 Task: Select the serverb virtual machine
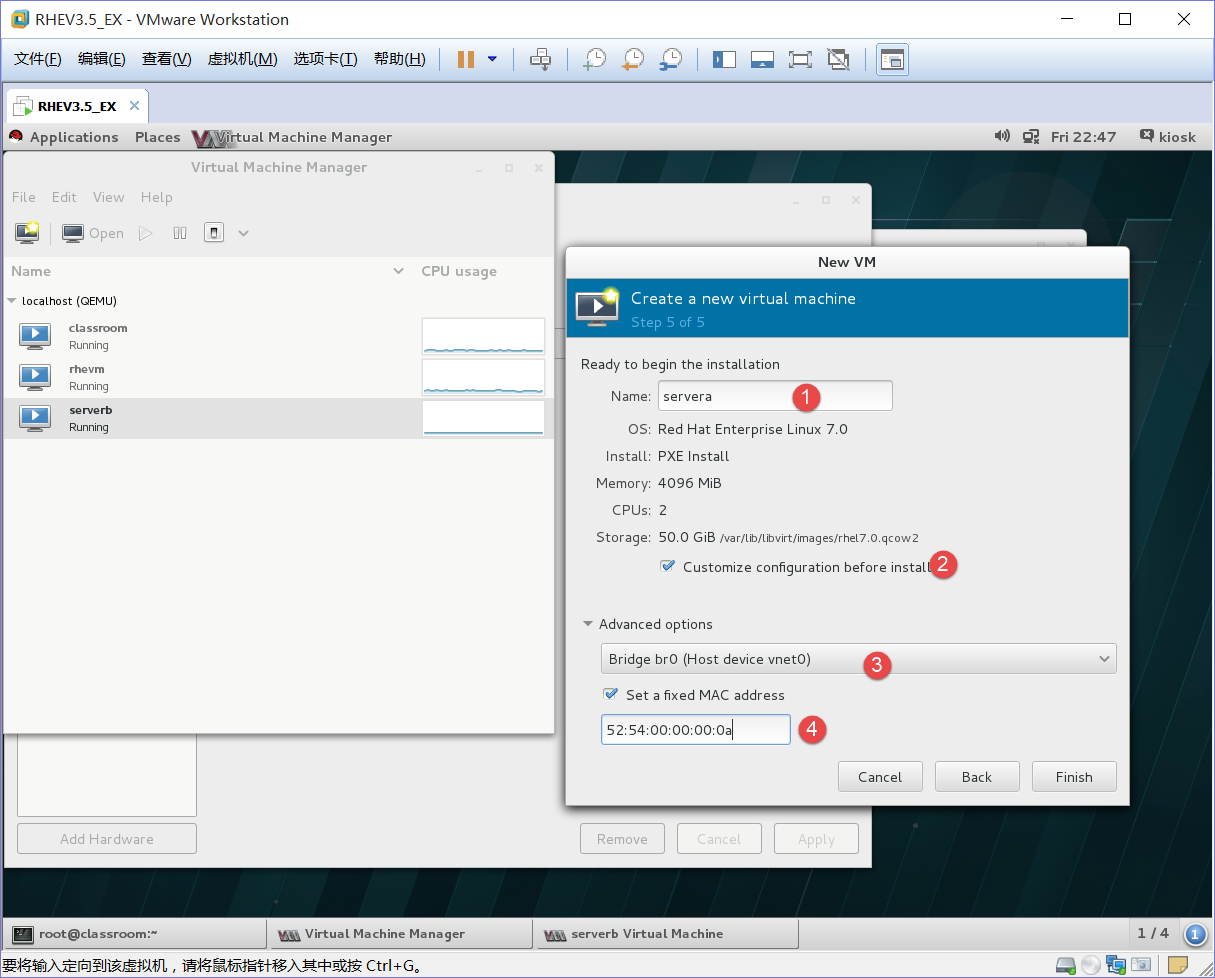(278, 418)
